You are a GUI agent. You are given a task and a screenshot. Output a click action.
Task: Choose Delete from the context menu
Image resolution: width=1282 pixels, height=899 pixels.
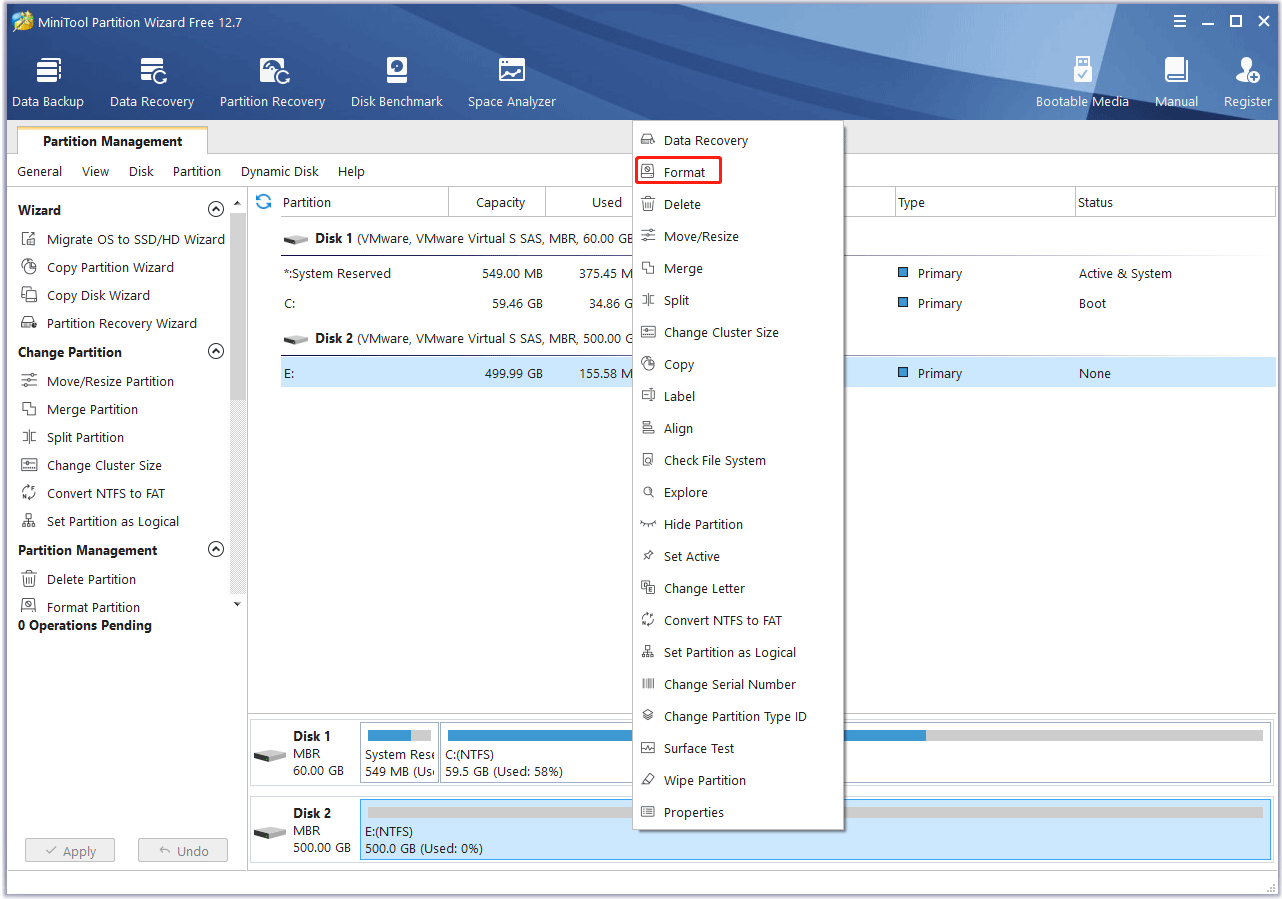point(738,204)
